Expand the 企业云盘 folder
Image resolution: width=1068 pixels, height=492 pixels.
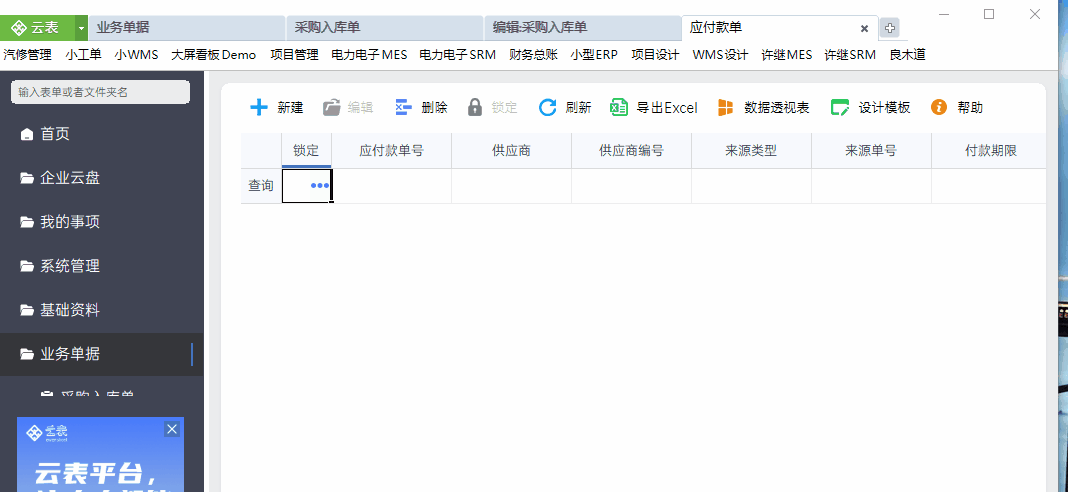[x=101, y=179]
